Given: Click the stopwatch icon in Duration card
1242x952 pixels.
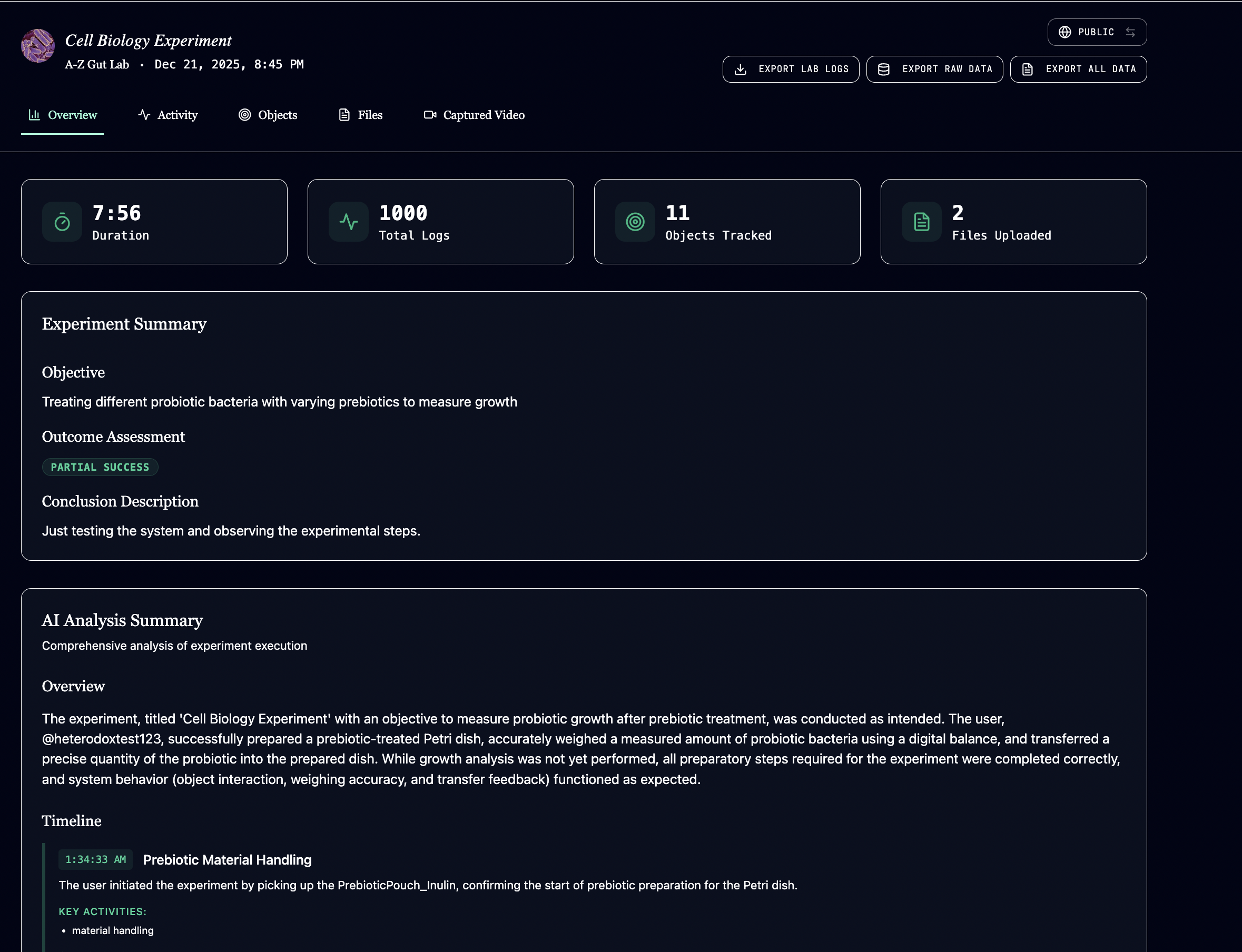Looking at the screenshot, I should point(62,222).
